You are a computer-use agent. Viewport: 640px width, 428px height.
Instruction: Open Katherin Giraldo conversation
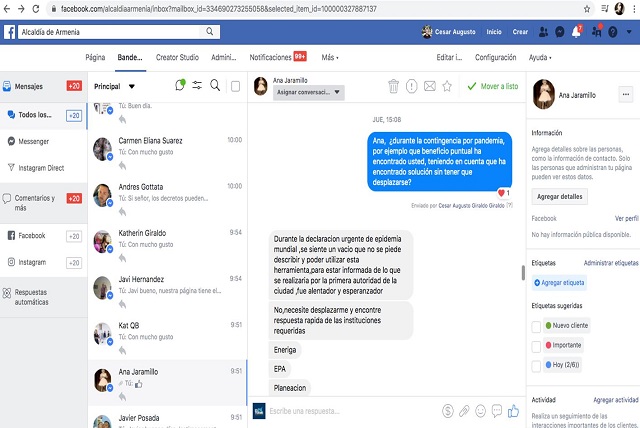click(x=167, y=244)
